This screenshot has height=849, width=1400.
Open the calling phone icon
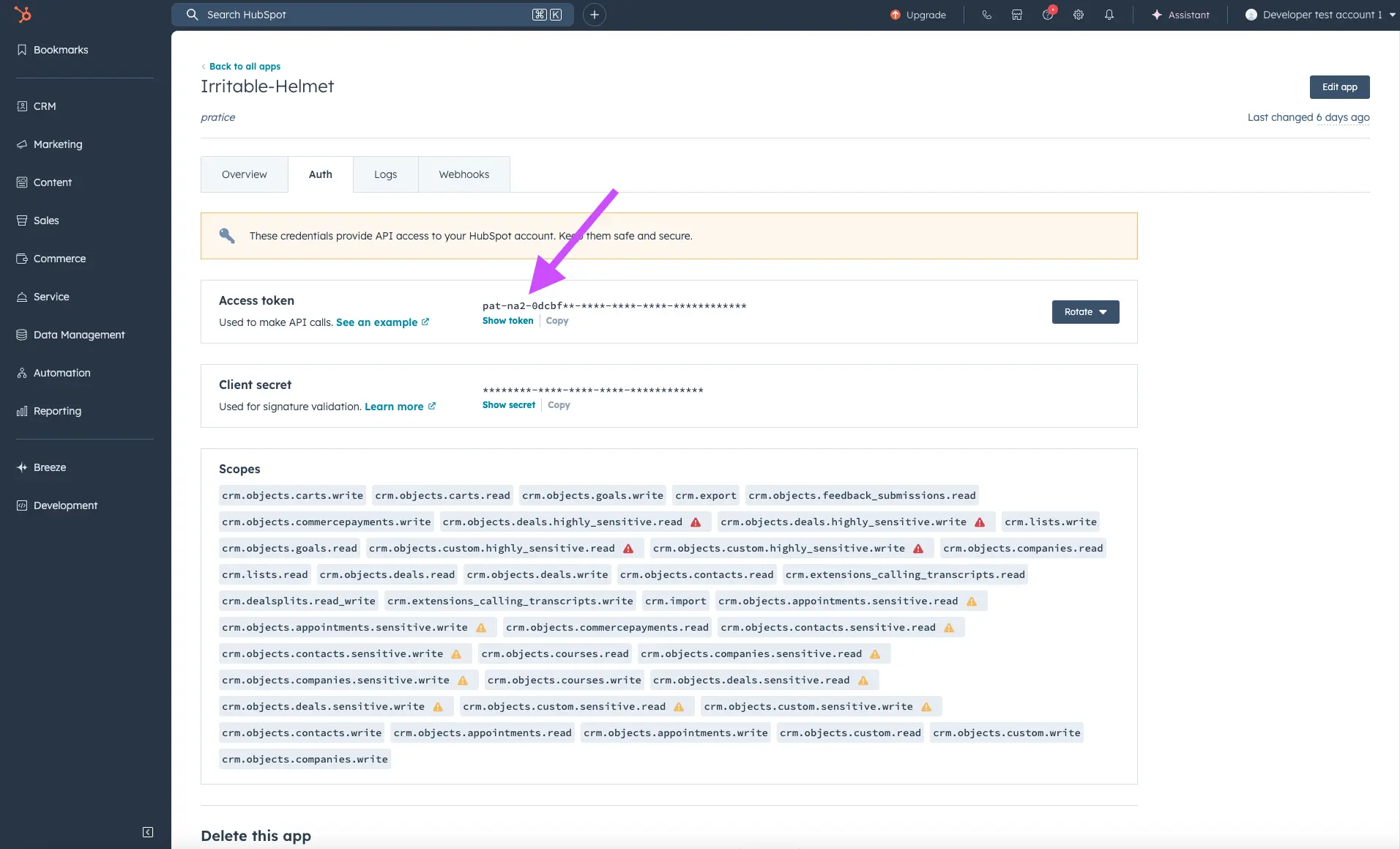pos(986,15)
